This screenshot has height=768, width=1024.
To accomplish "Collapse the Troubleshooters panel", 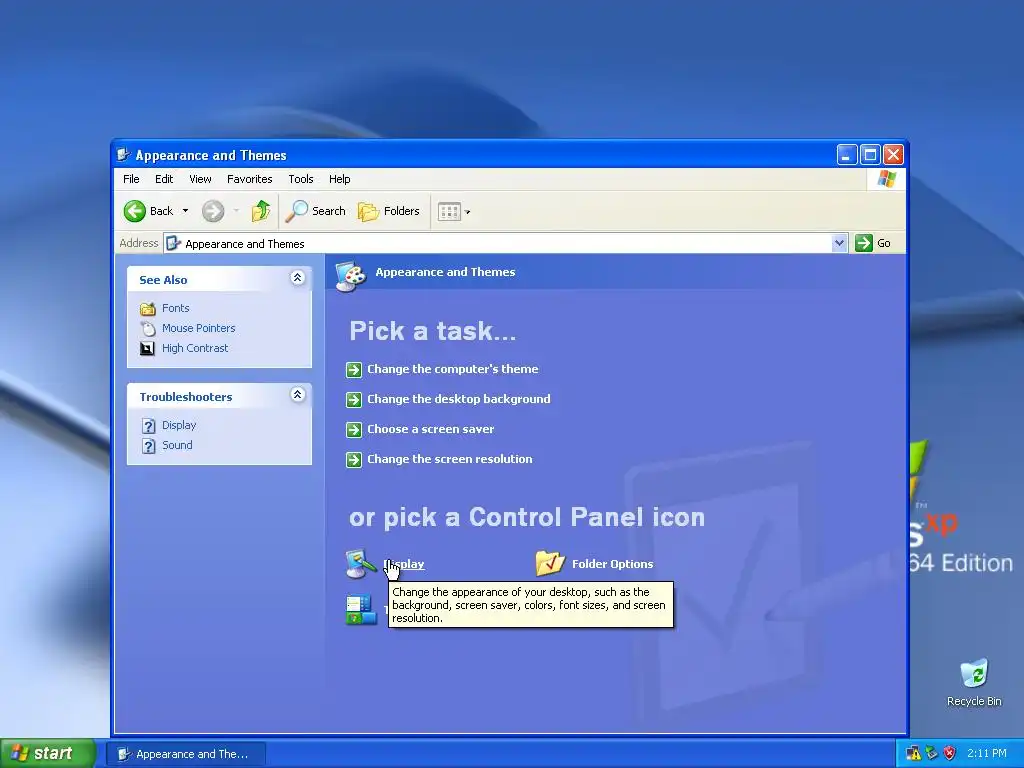I will pyautogui.click(x=297, y=394).
